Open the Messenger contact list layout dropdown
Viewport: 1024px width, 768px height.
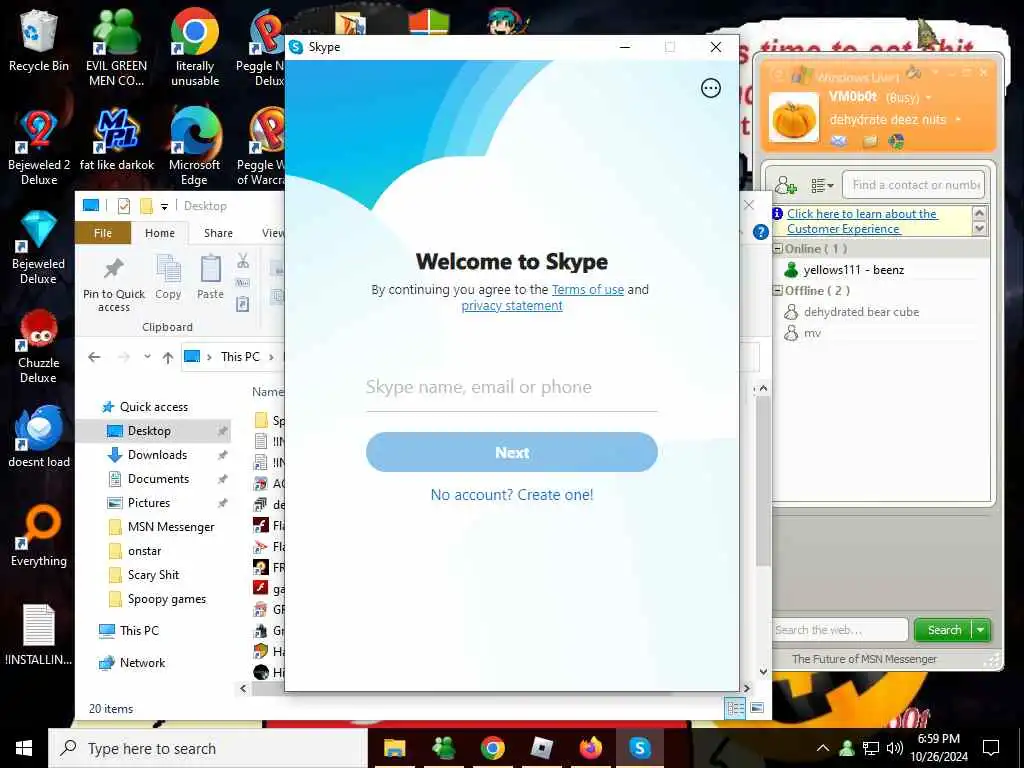[x=822, y=186]
